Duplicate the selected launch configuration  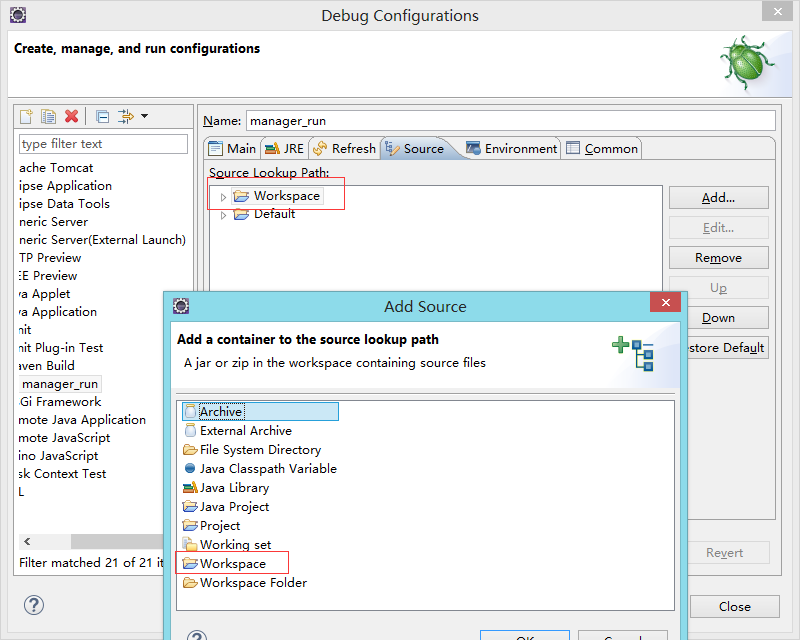tap(48, 116)
